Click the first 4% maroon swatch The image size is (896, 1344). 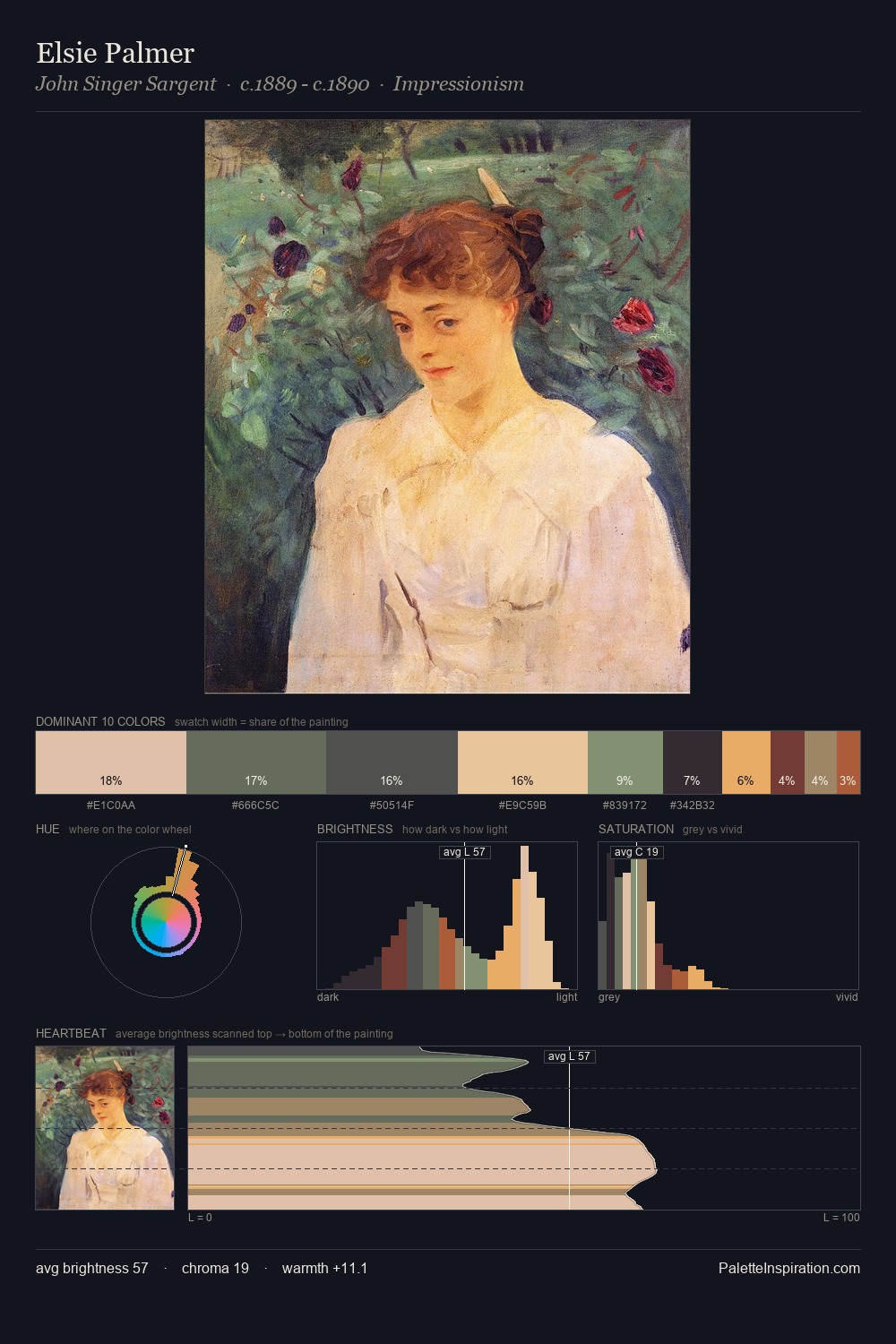coord(788,762)
